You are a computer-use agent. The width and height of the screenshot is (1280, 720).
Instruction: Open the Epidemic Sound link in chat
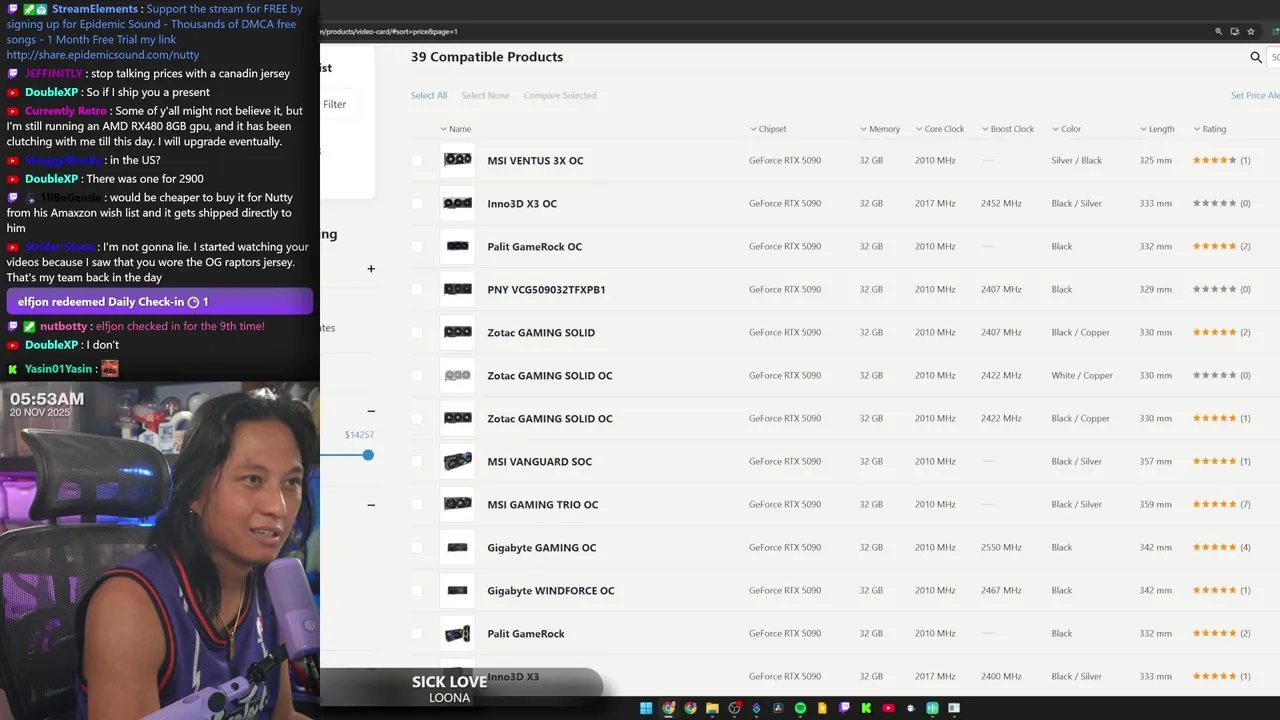click(x=103, y=55)
